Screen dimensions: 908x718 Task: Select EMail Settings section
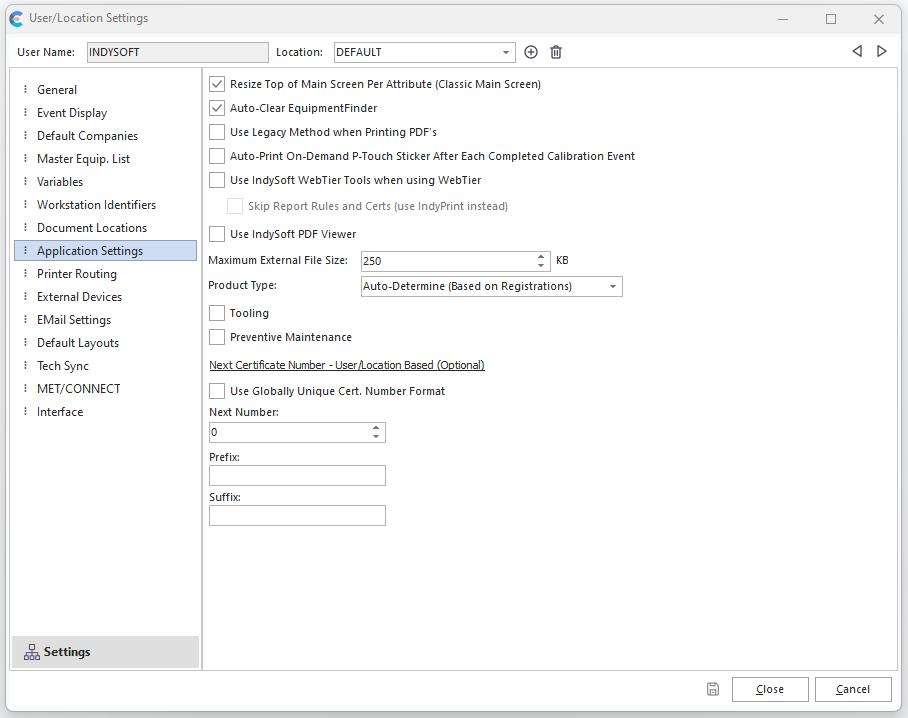(105, 320)
